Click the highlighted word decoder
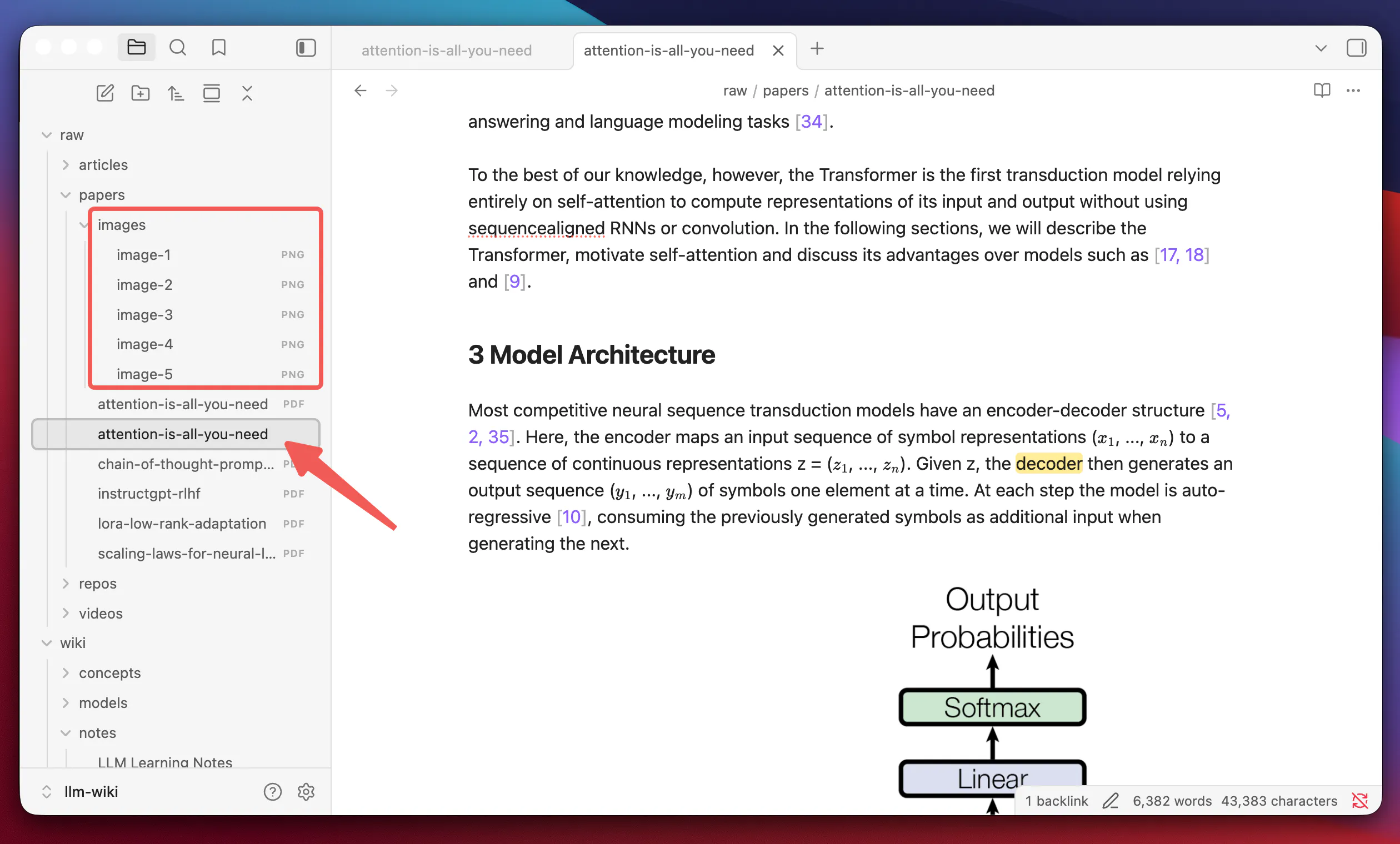The image size is (1400, 844). click(x=1048, y=464)
